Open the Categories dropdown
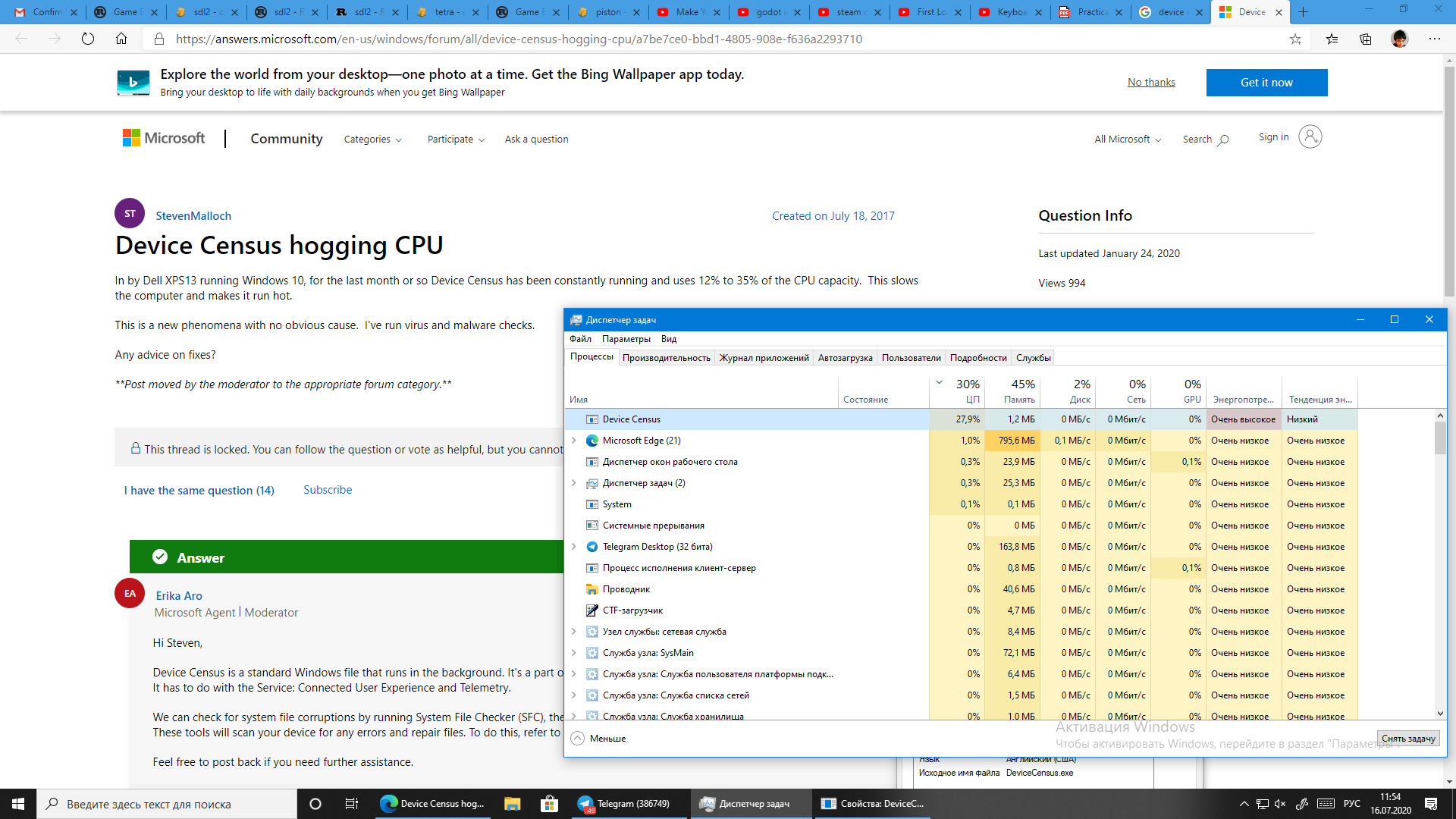The image size is (1456, 819). pyautogui.click(x=373, y=140)
